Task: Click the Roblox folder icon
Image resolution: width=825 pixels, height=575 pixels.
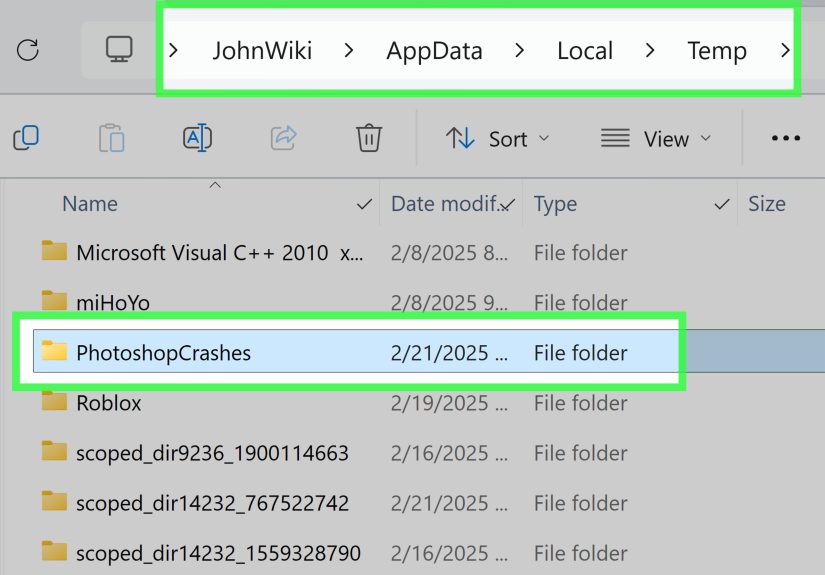Action: coord(54,400)
